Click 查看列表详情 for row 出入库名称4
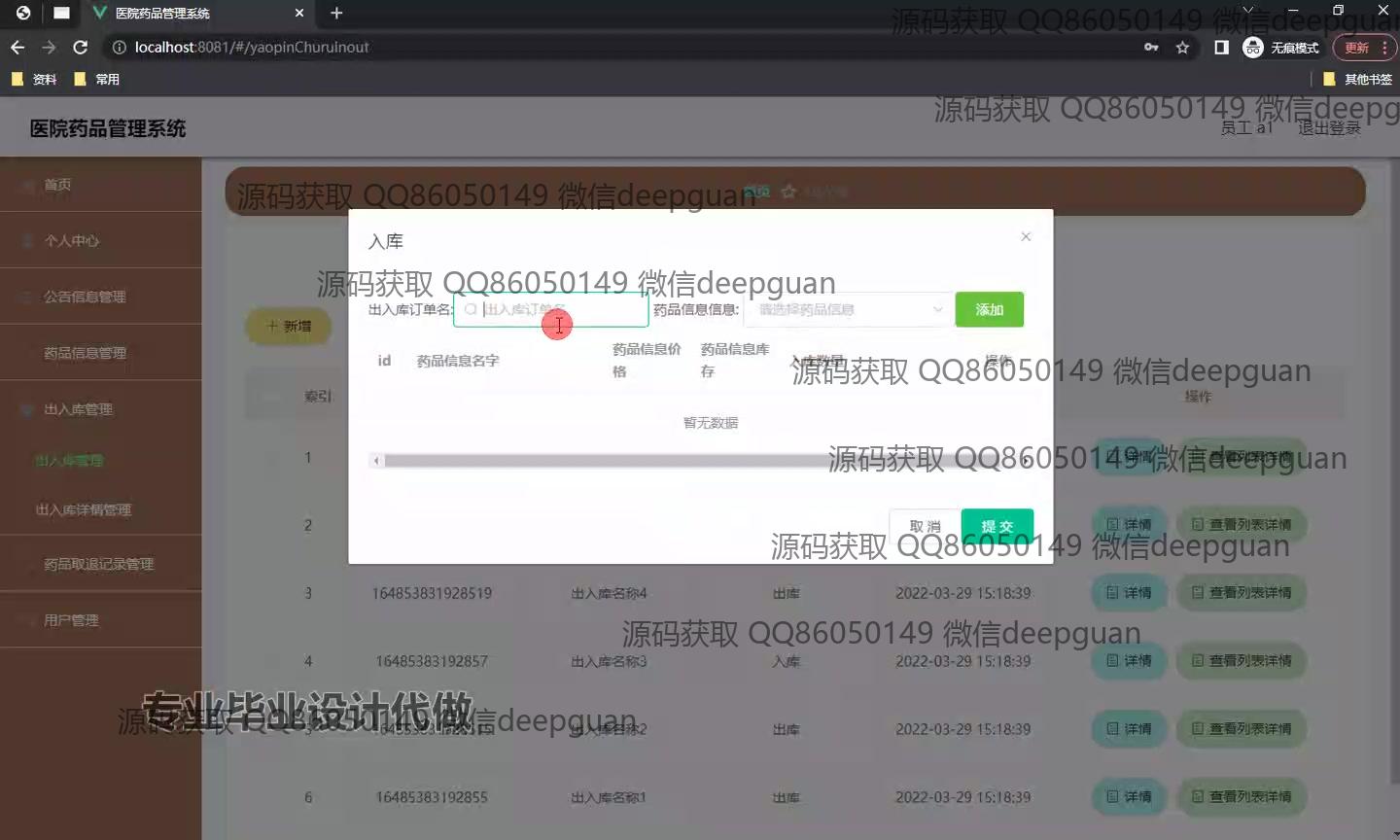 [x=1242, y=592]
